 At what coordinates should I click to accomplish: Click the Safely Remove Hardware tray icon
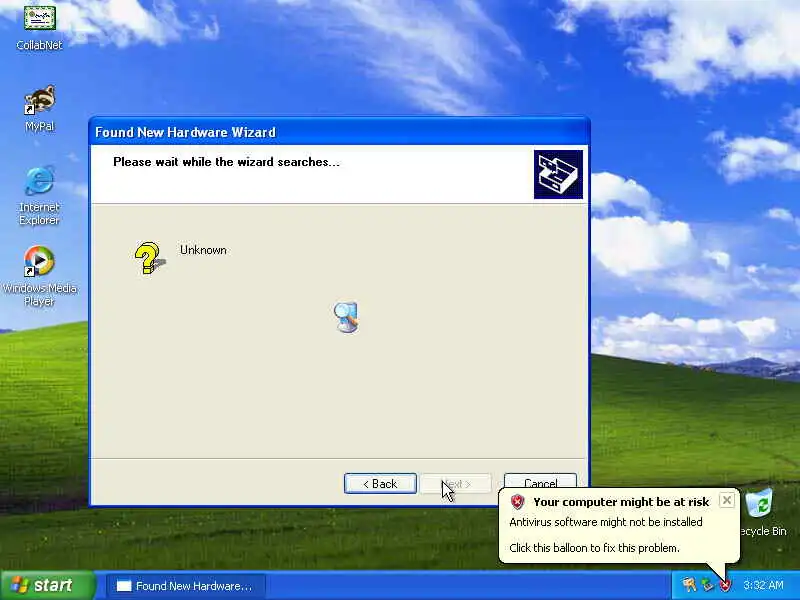[707, 585]
